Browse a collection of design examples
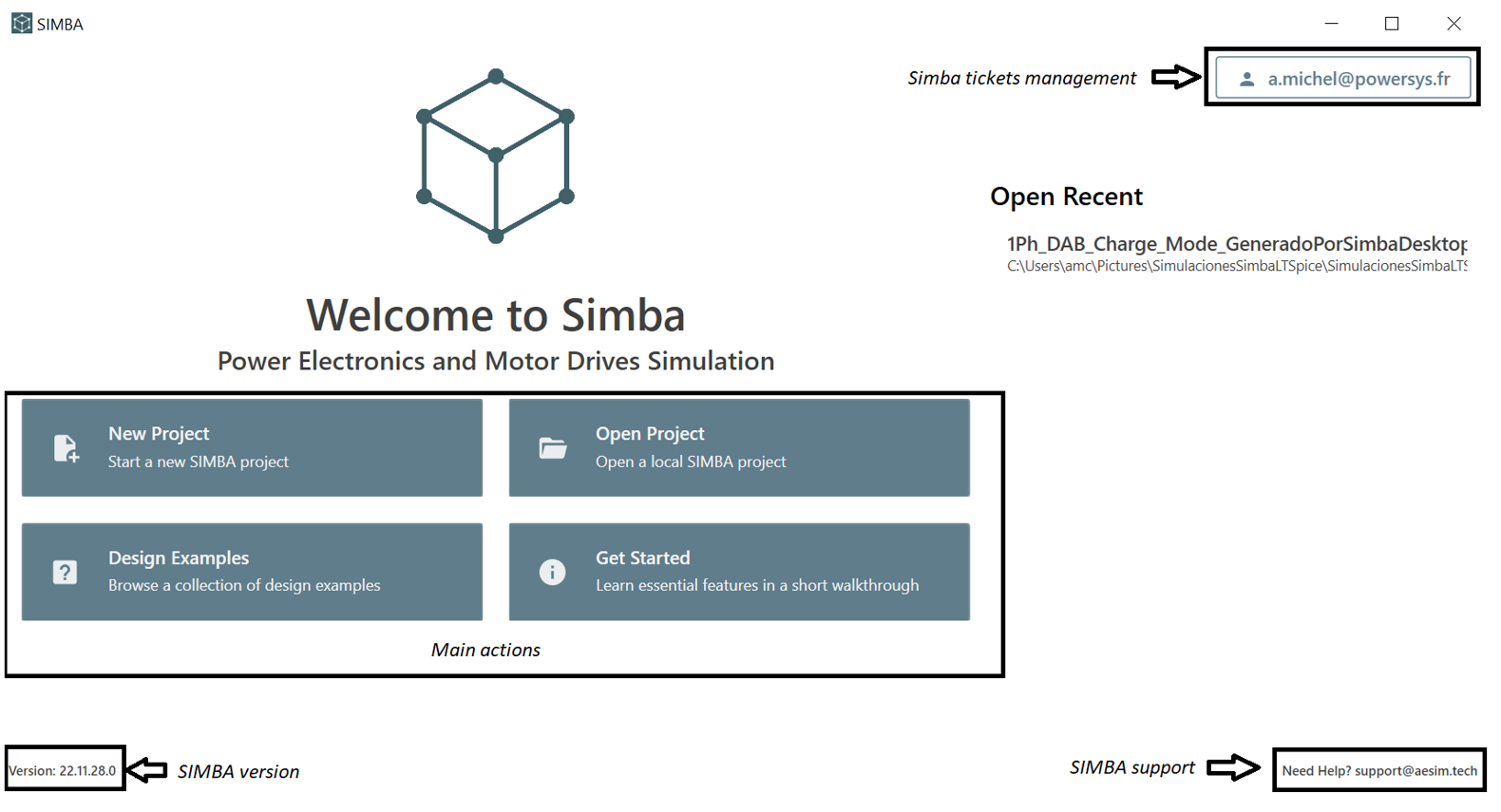Image resolution: width=1501 pixels, height=812 pixels. [x=252, y=572]
